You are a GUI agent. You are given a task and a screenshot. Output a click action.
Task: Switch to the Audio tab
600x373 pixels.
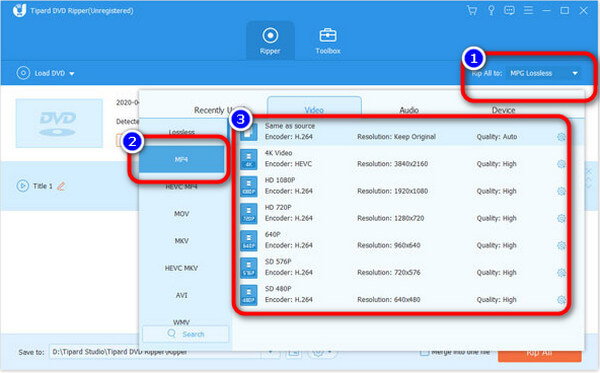click(x=409, y=110)
